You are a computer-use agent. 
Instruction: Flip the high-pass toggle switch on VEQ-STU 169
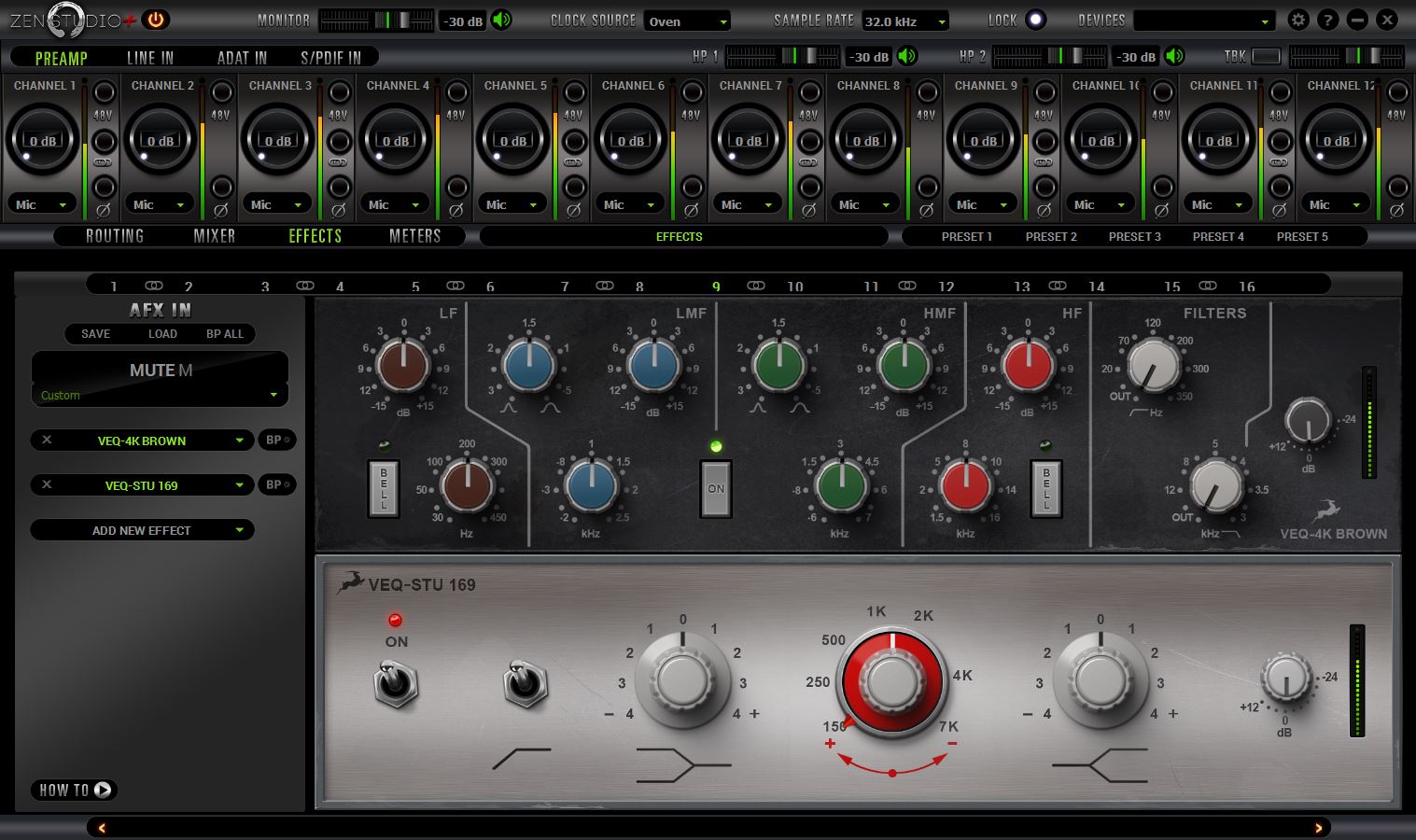click(526, 683)
